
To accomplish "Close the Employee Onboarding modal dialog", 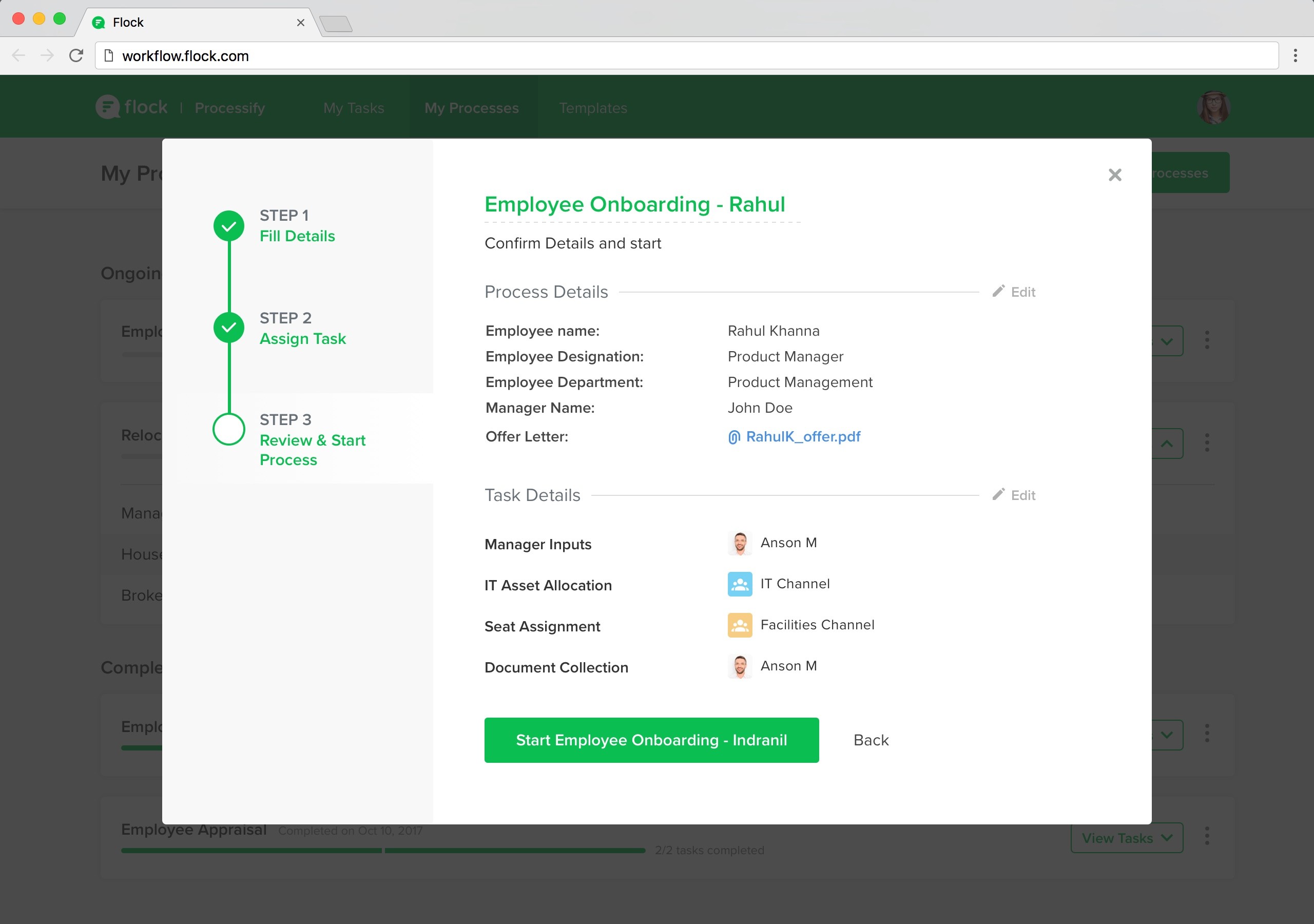I will point(1114,175).
